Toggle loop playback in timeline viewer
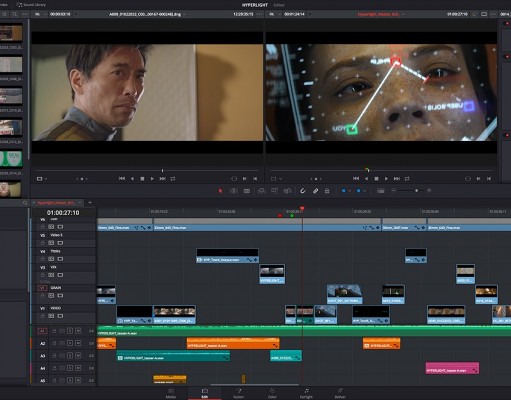The height and width of the screenshot is (400, 511). point(407,179)
